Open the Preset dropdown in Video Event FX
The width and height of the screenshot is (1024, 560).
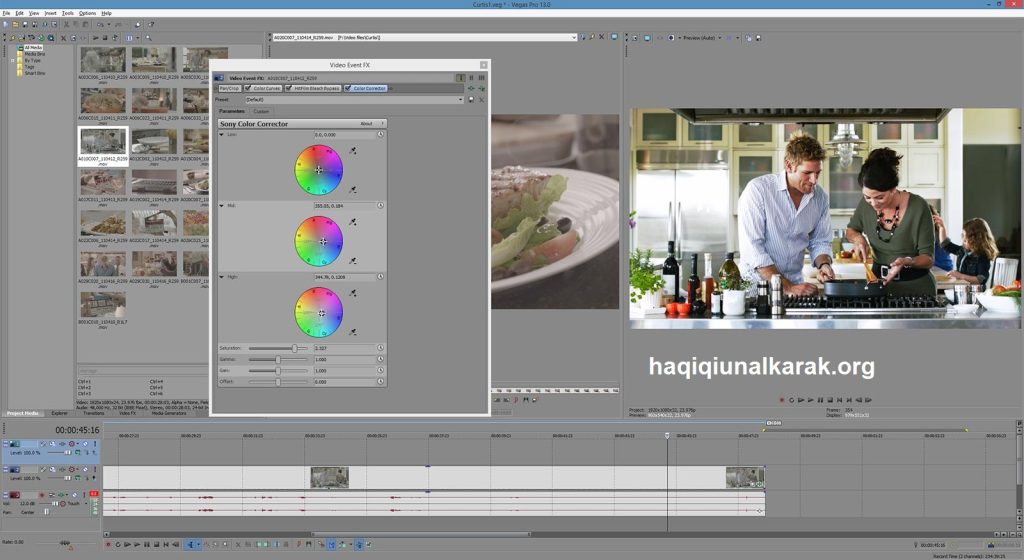coord(460,100)
